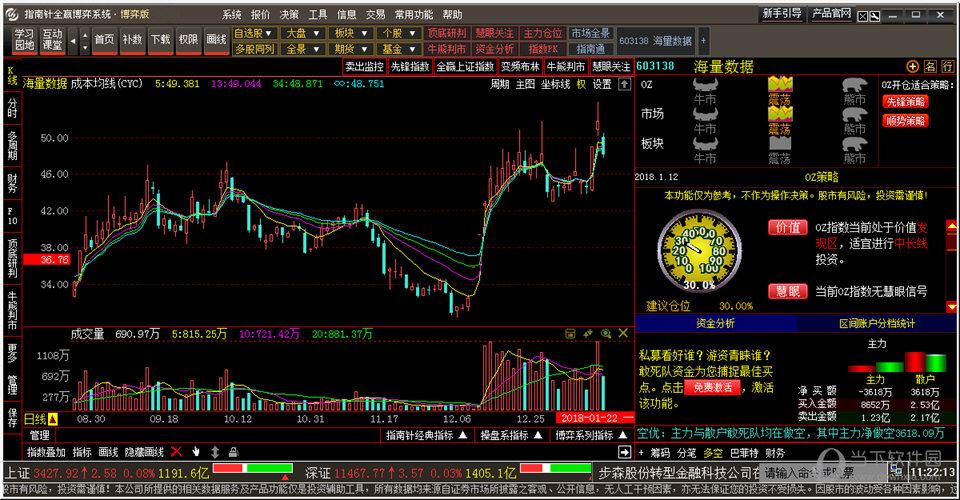The image size is (960, 500).
Task: Click the 先锋策略 red button
Action: (906, 102)
